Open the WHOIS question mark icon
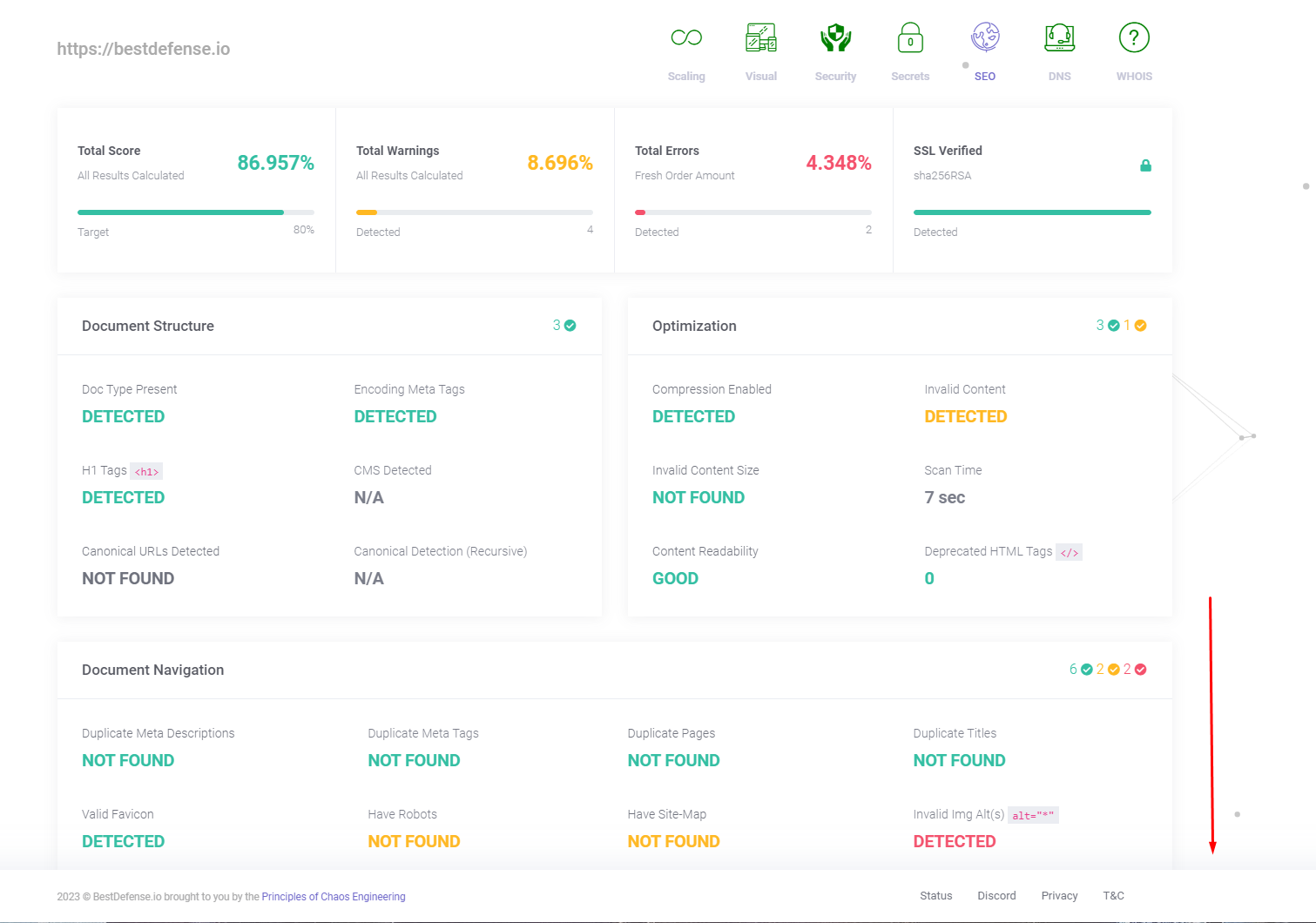The height and width of the screenshot is (923, 1316). 1134,37
